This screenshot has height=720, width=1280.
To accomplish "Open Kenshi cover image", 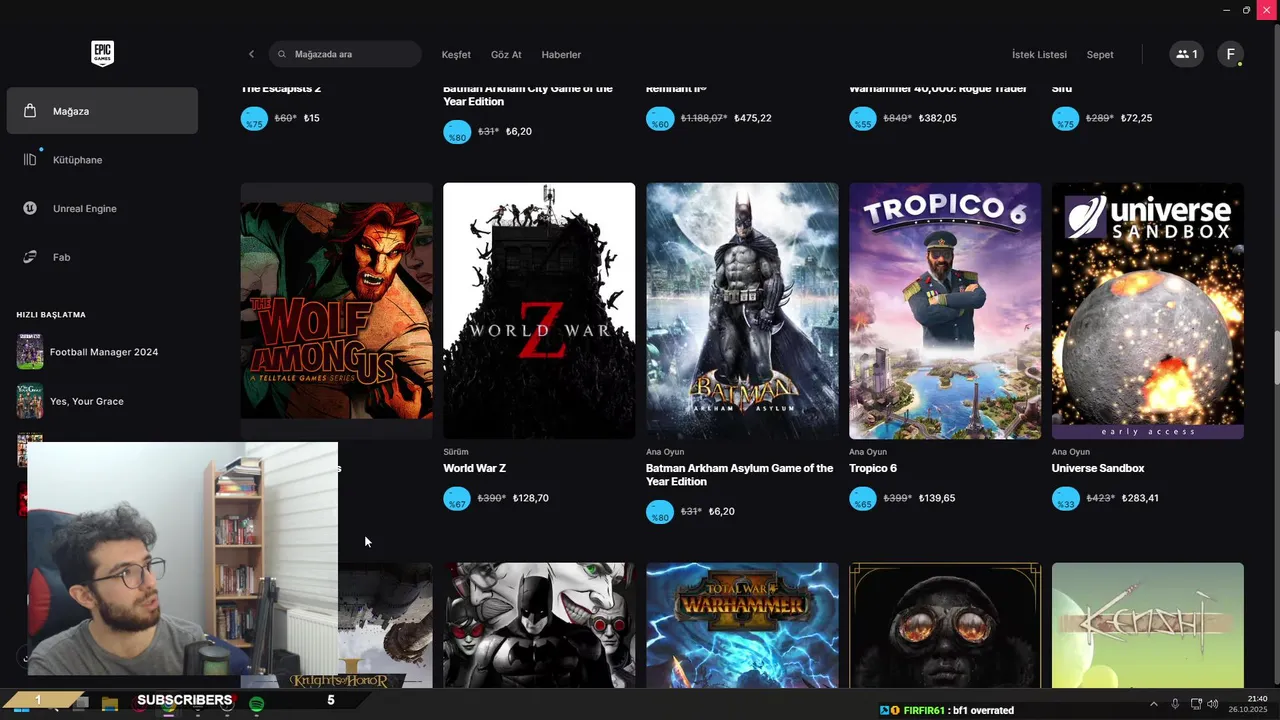I will [1148, 625].
